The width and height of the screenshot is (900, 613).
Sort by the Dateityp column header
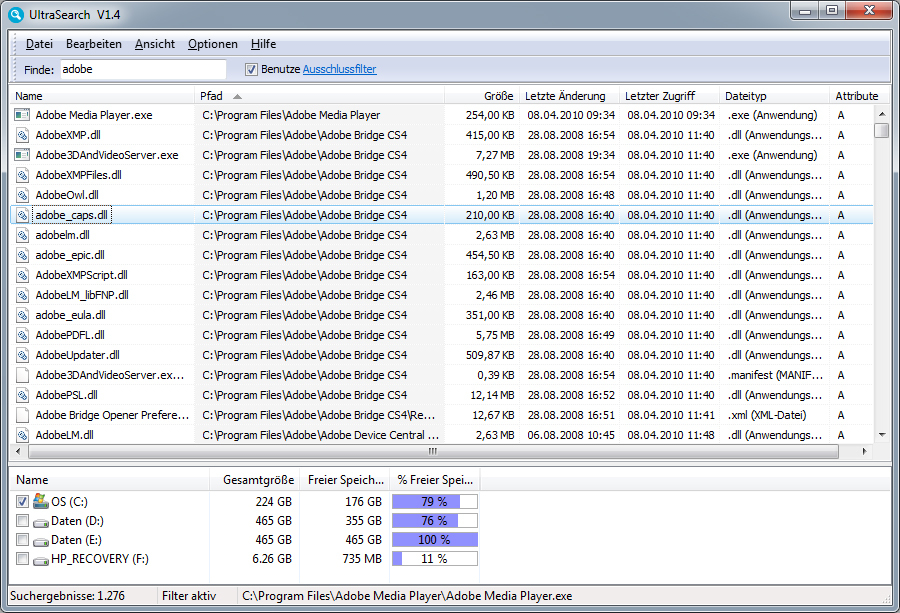(774, 96)
